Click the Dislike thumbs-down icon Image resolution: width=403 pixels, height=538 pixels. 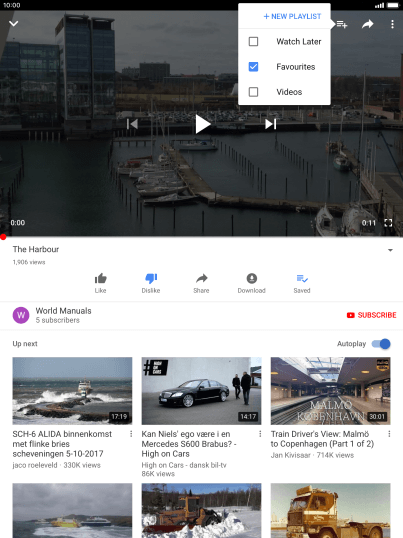pos(151,278)
